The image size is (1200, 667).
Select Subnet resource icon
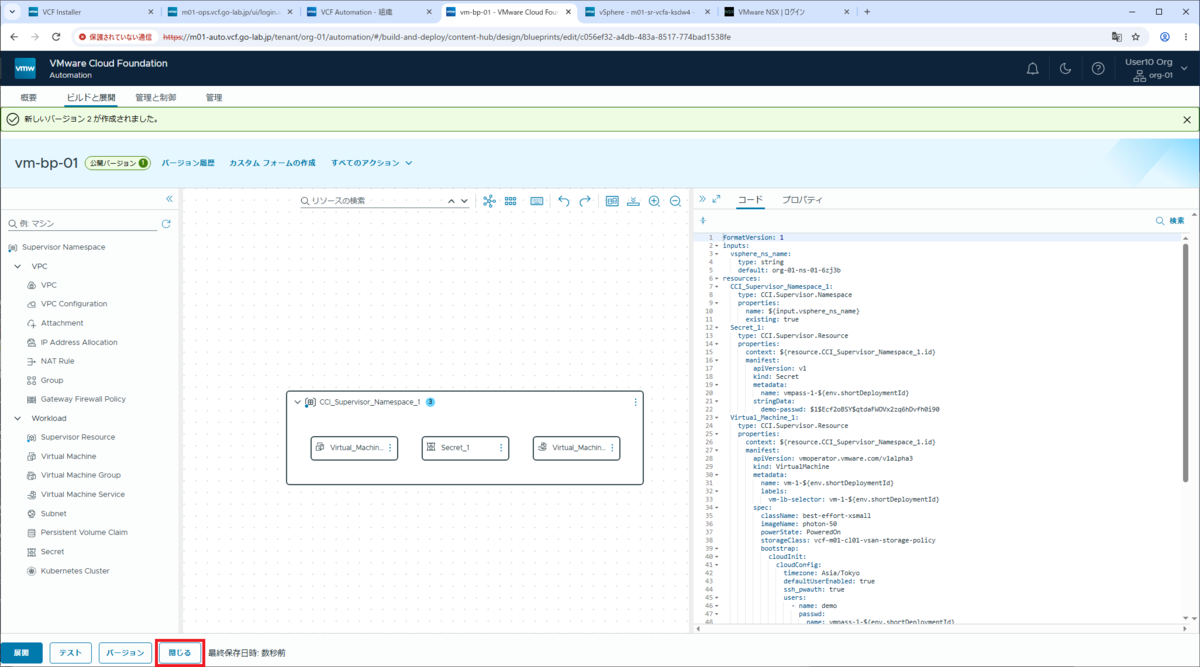[x=33, y=513]
